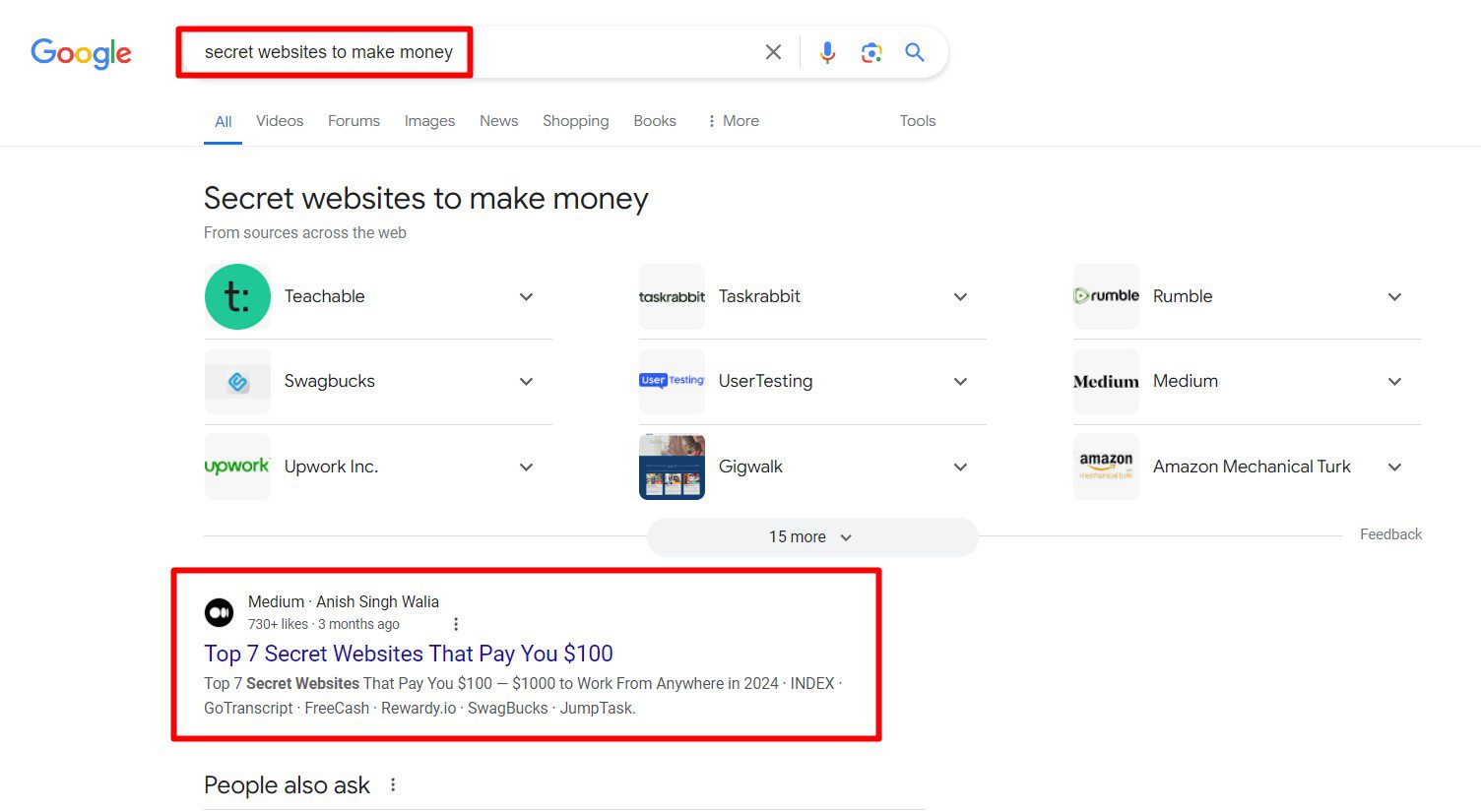Click the Swagbucks label text
The height and width of the screenshot is (812, 1481).
330,381
